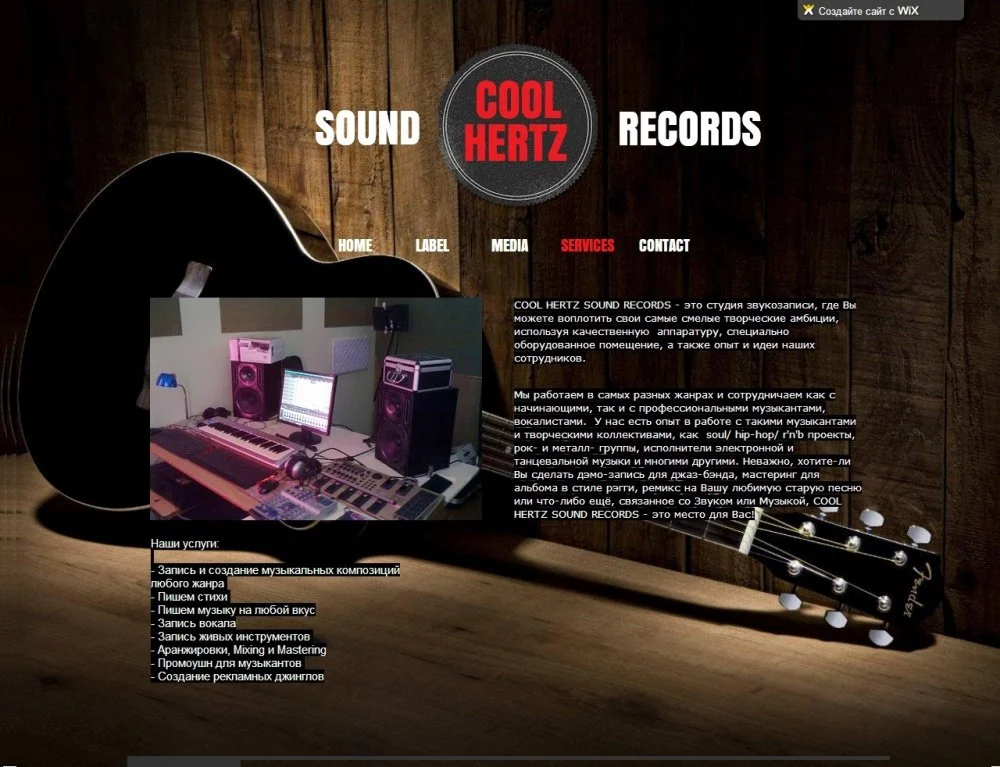Screen dimensions: 1000x767
Task: Navigate to the CONTACT page
Action: [664, 245]
